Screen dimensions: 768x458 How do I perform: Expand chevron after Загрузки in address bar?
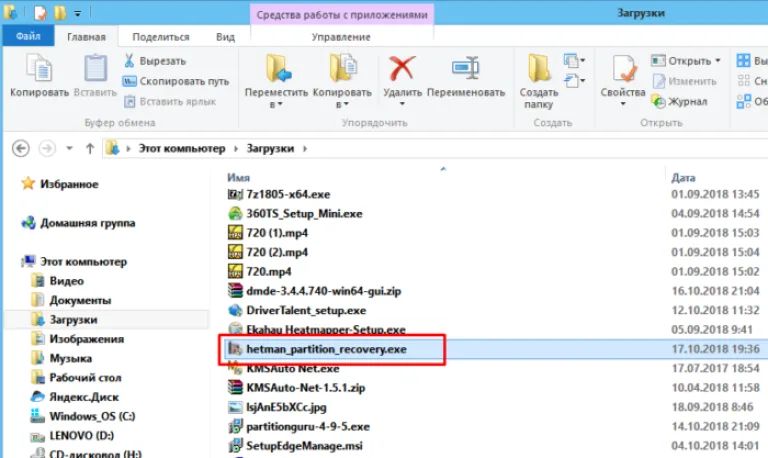coord(305,148)
